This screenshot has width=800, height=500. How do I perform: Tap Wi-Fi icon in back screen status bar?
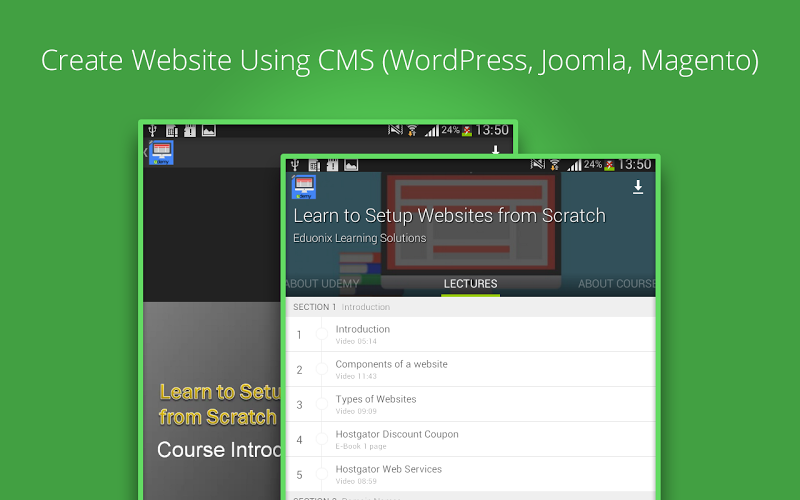(x=412, y=131)
